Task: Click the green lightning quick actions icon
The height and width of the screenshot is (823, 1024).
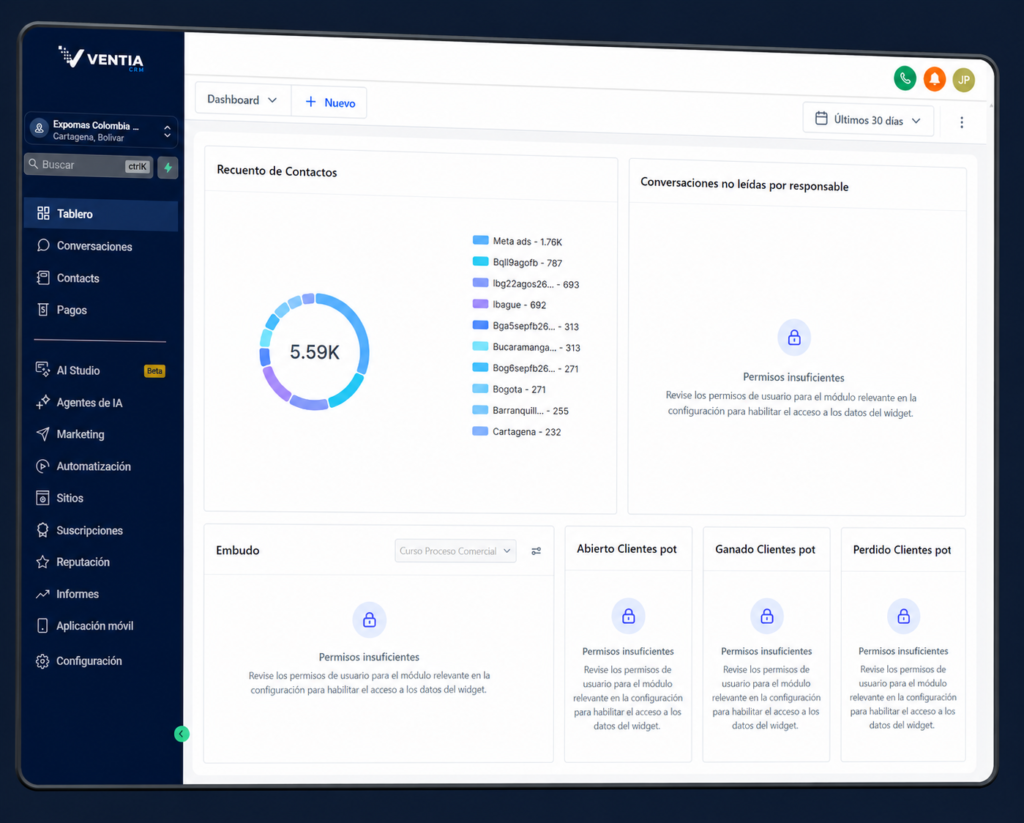Action: click(168, 168)
